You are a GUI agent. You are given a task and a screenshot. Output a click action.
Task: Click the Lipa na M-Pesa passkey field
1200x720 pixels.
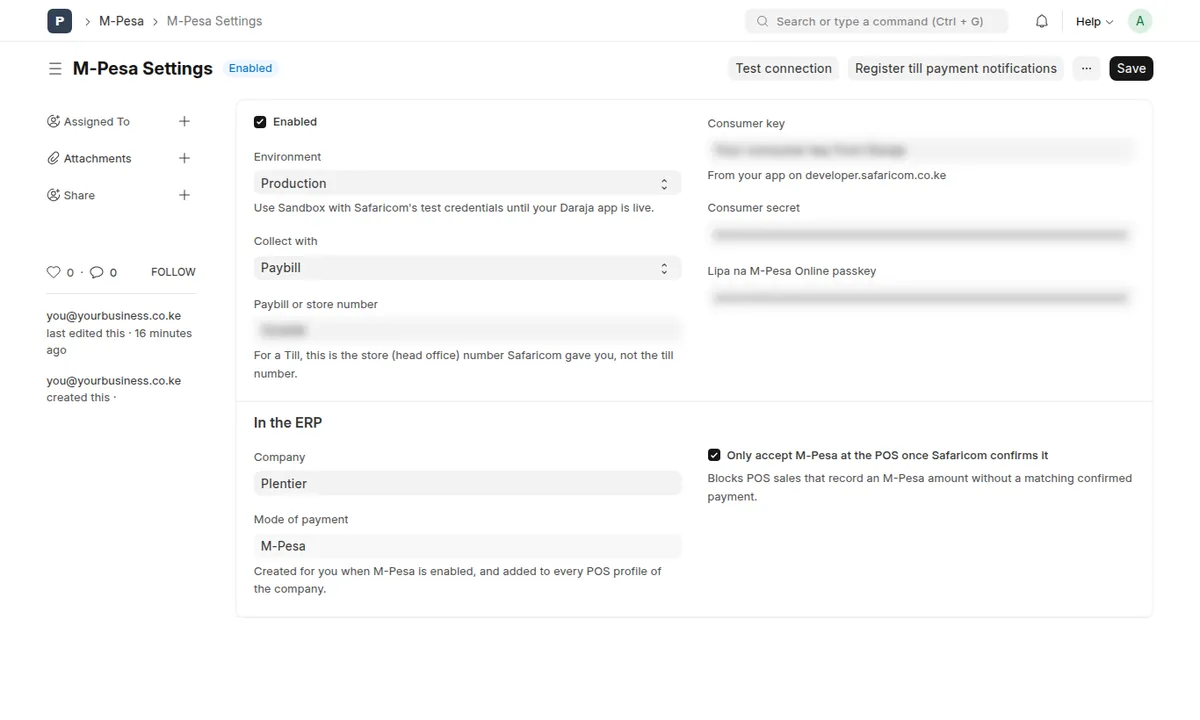(921, 297)
